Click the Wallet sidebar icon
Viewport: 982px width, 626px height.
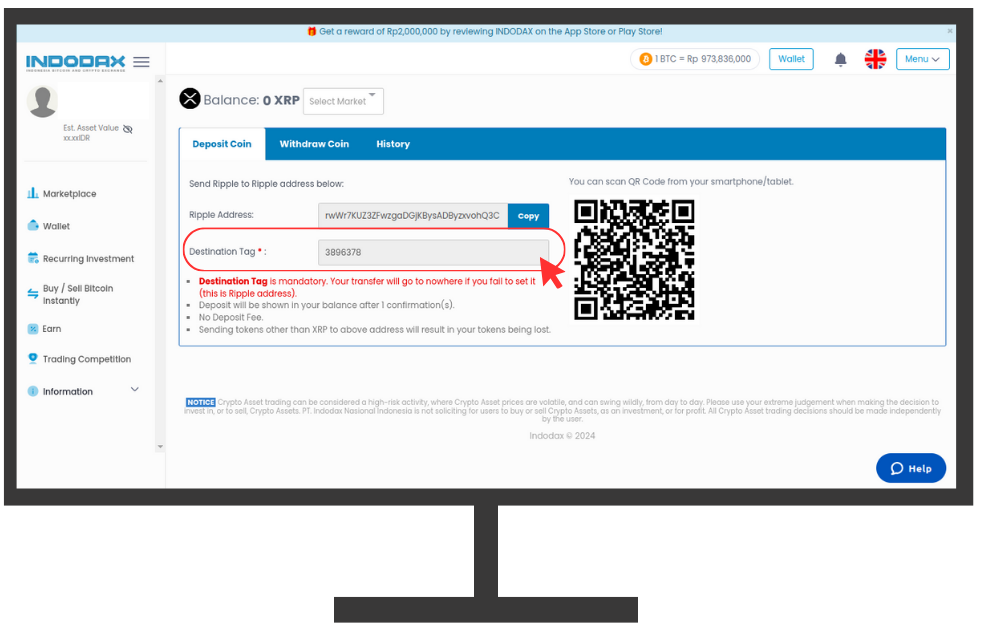coord(33,225)
